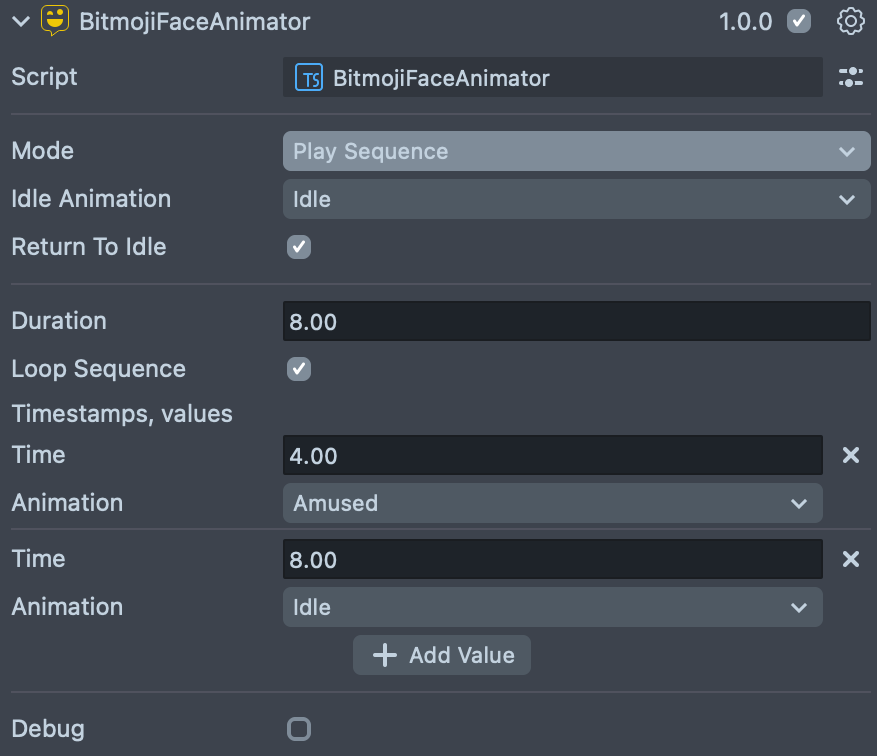Enable the Debug checkbox
This screenshot has height=756, width=877.
click(299, 729)
